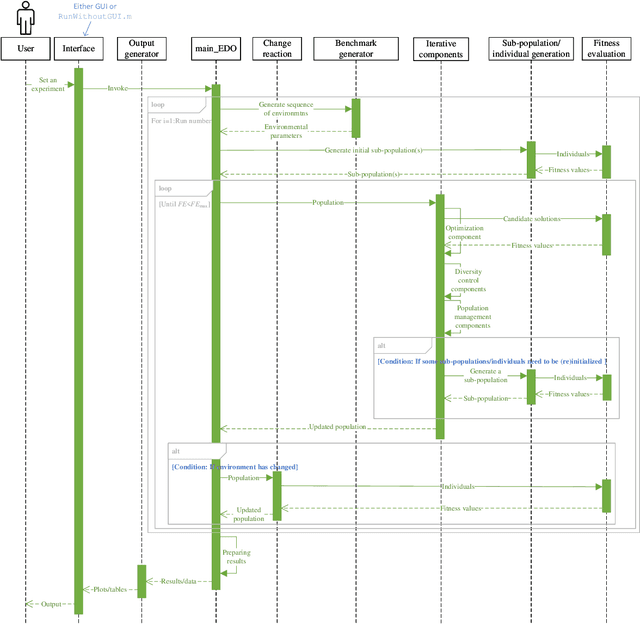Screen dimensions: 640x625
Task: Click 'Generate initial sub-population(s)' message label
Action: click(373, 150)
